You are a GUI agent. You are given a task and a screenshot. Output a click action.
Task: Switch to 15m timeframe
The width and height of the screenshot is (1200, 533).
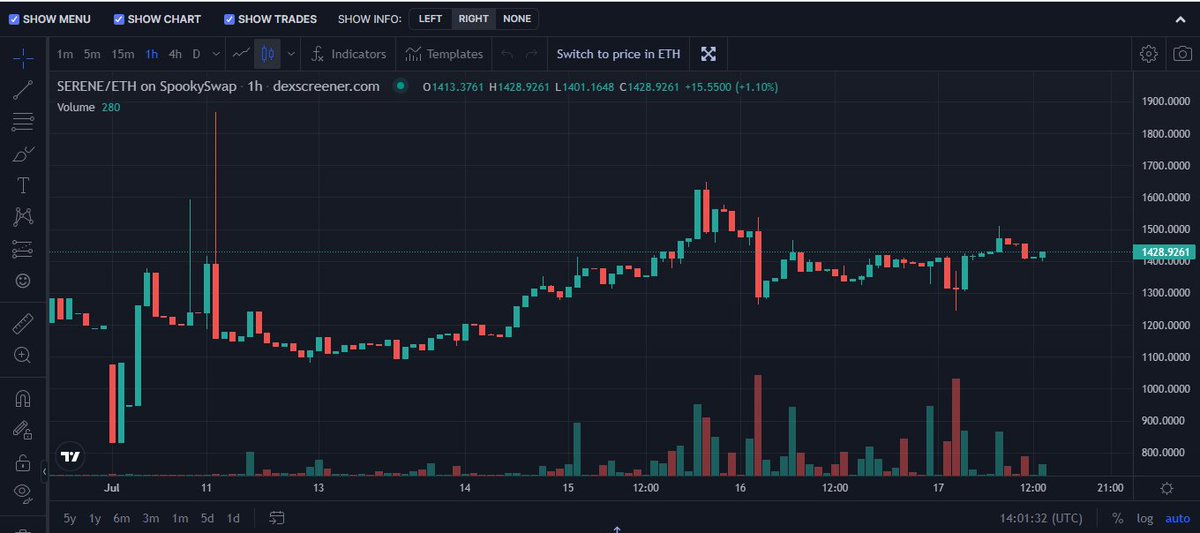123,54
